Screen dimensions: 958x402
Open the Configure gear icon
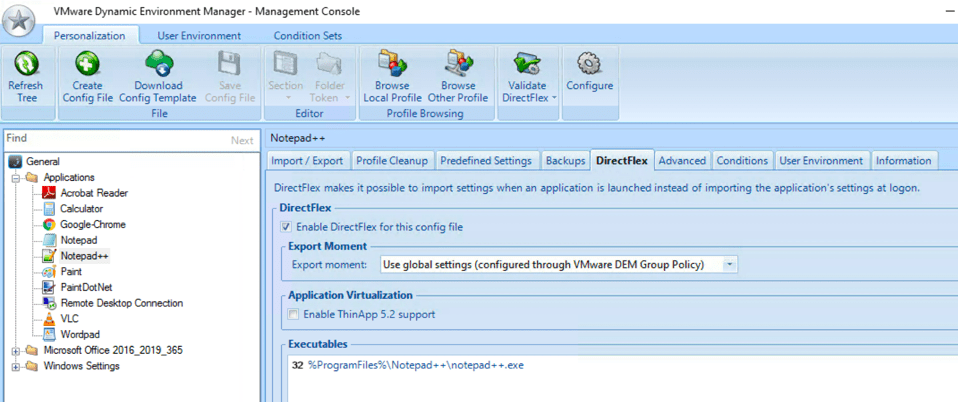pyautogui.click(x=589, y=66)
